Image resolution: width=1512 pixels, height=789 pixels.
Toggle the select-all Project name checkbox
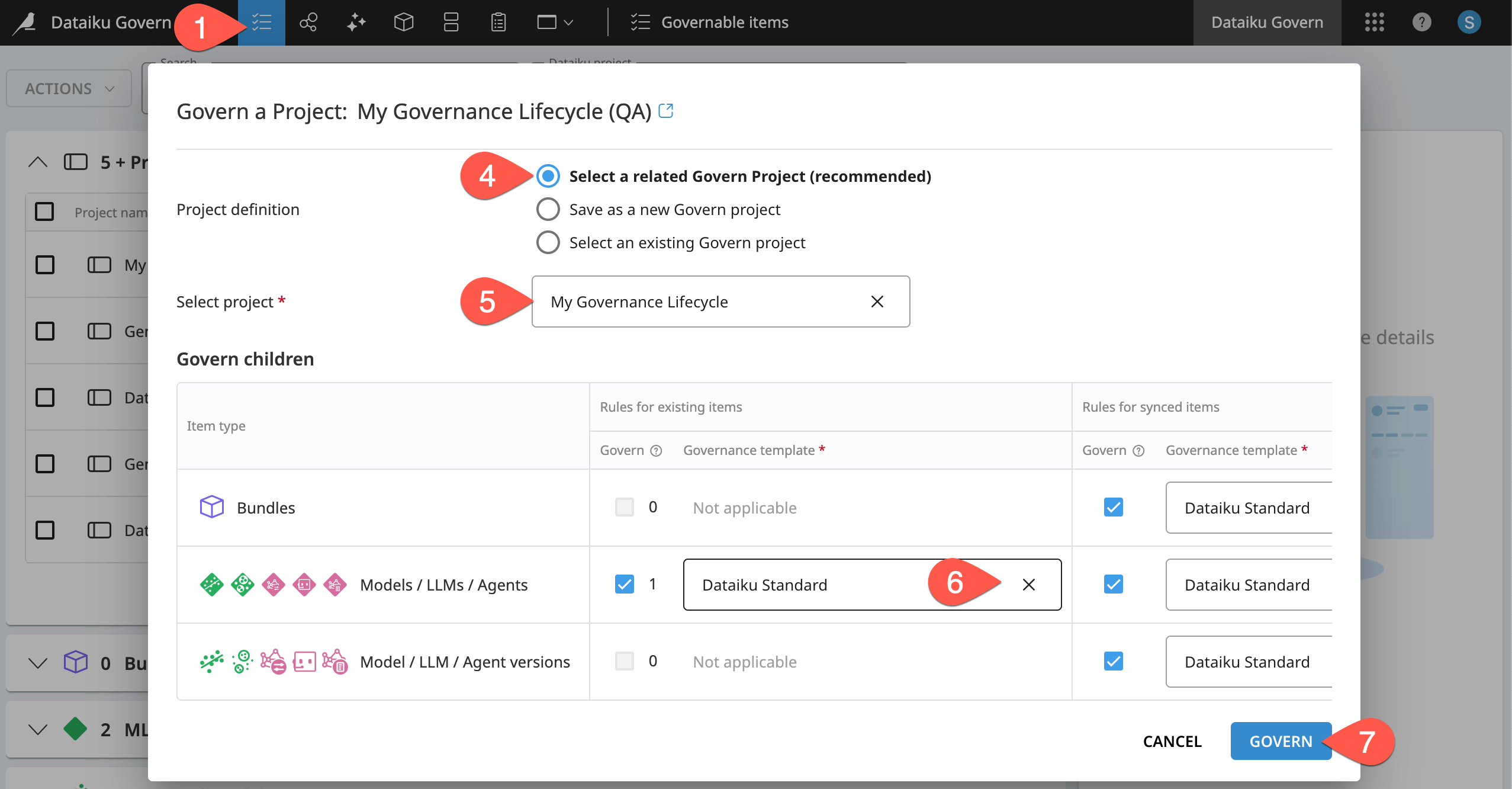(44, 211)
